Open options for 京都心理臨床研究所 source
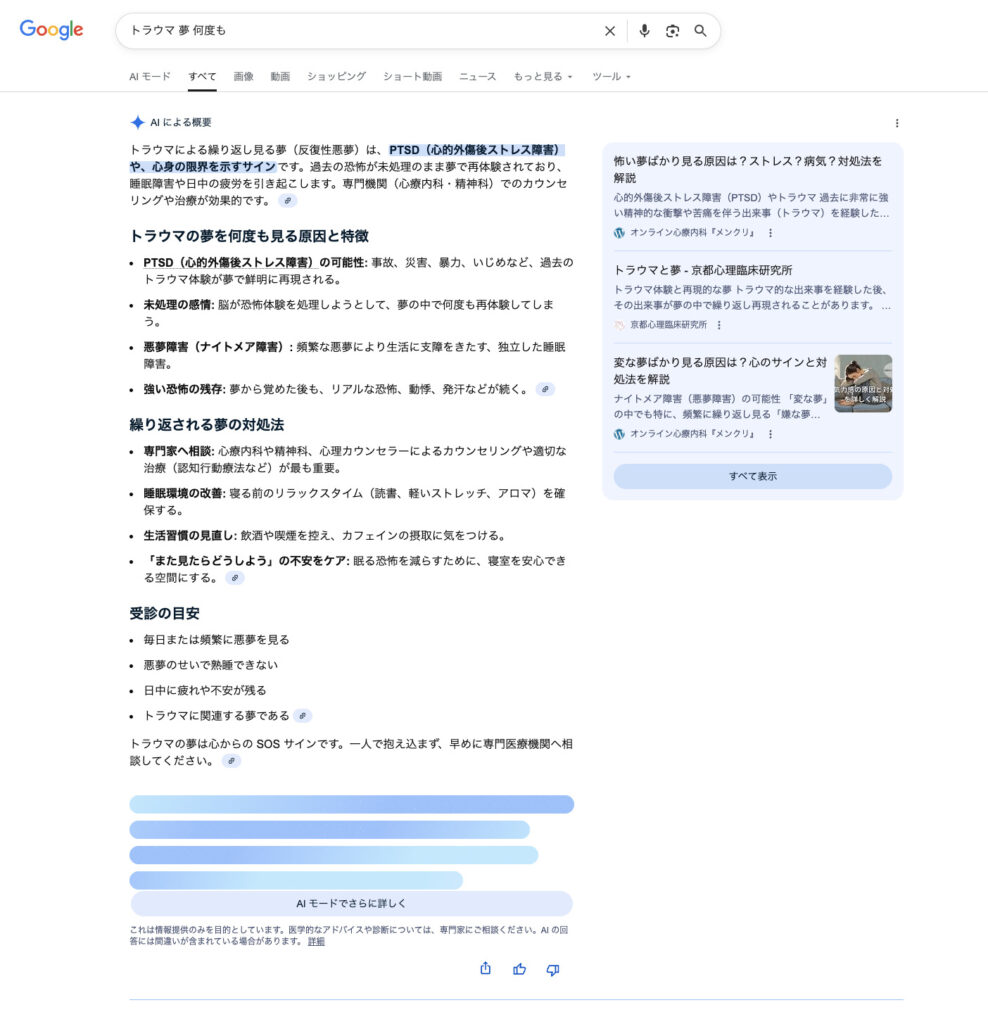The width and height of the screenshot is (988, 1024). 719,325
